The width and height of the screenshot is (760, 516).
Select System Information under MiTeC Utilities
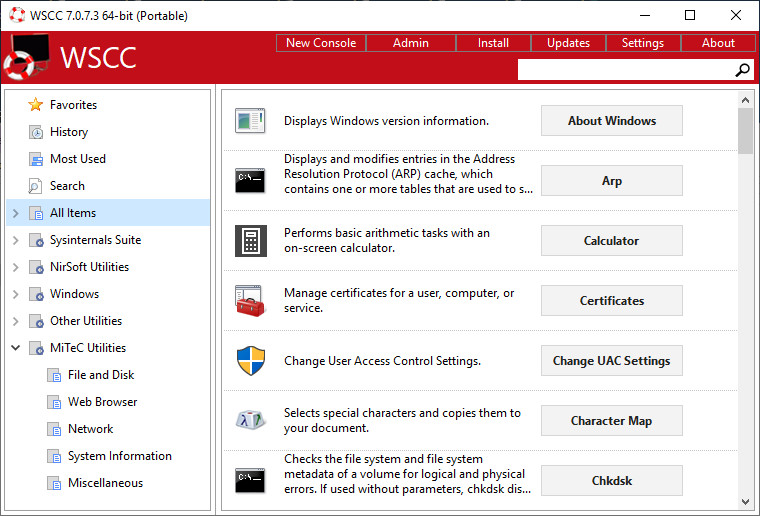pos(119,456)
